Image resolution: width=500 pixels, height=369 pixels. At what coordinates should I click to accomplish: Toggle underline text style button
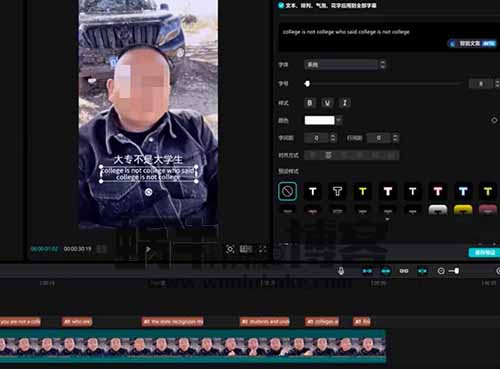[327, 103]
